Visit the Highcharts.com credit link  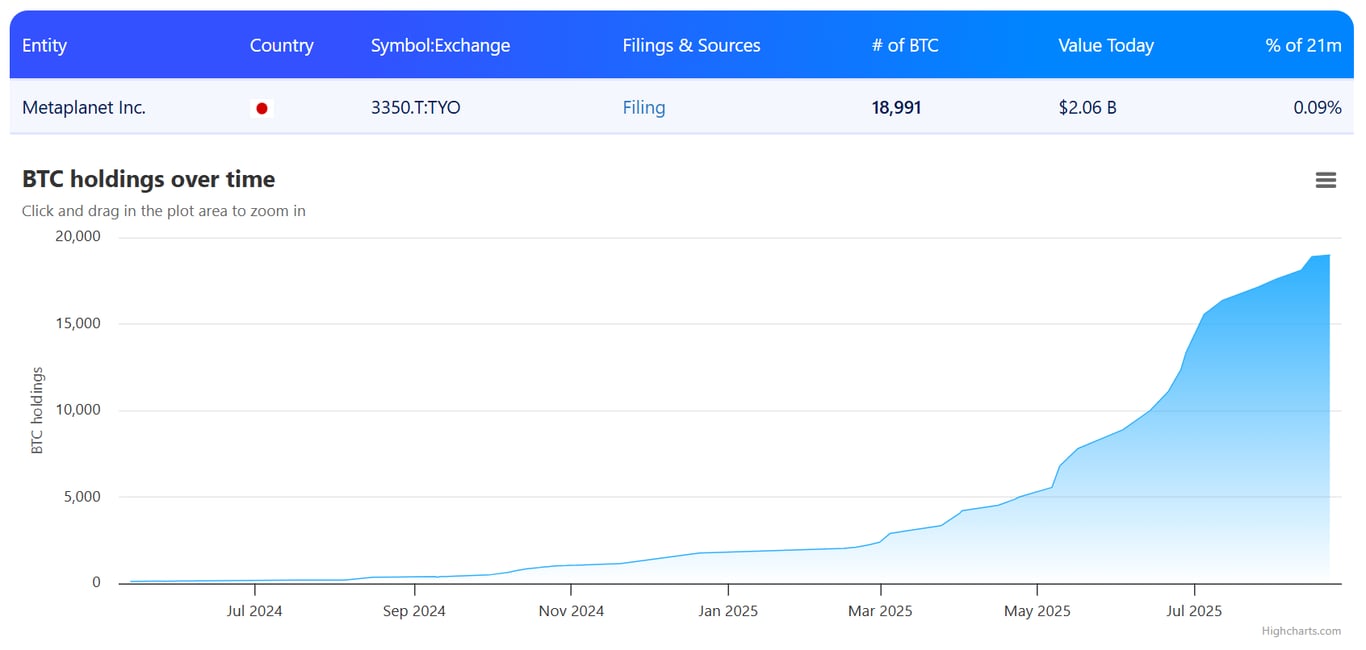[1301, 630]
